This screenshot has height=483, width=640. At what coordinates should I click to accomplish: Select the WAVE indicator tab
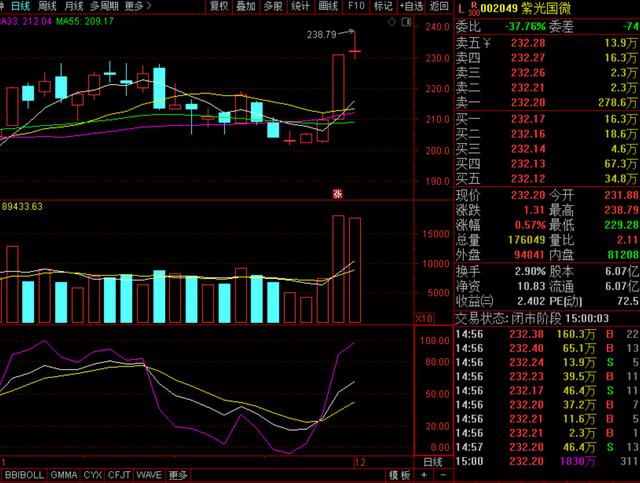[x=149, y=475]
